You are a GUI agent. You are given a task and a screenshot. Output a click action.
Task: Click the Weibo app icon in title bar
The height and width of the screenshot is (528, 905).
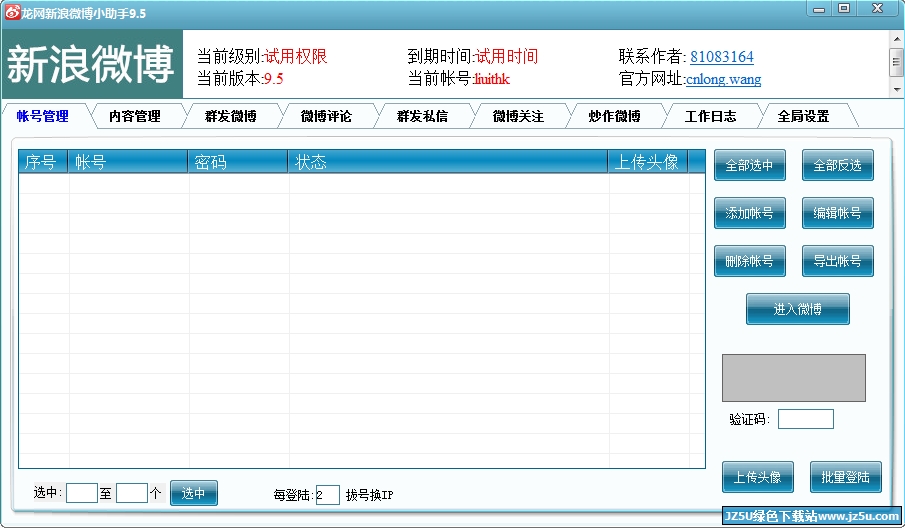click(12, 12)
